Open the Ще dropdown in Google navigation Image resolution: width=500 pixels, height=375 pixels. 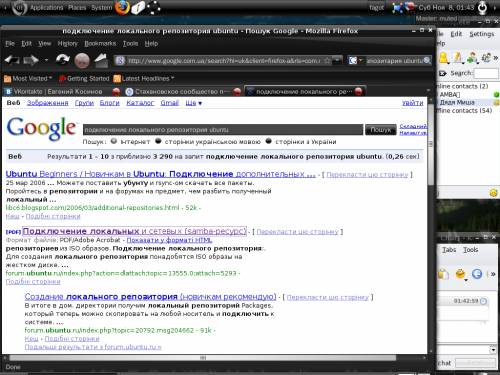click(x=194, y=103)
